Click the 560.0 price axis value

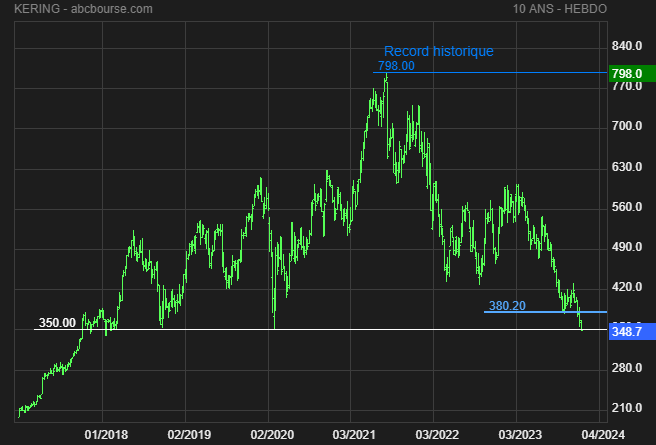pos(627,207)
